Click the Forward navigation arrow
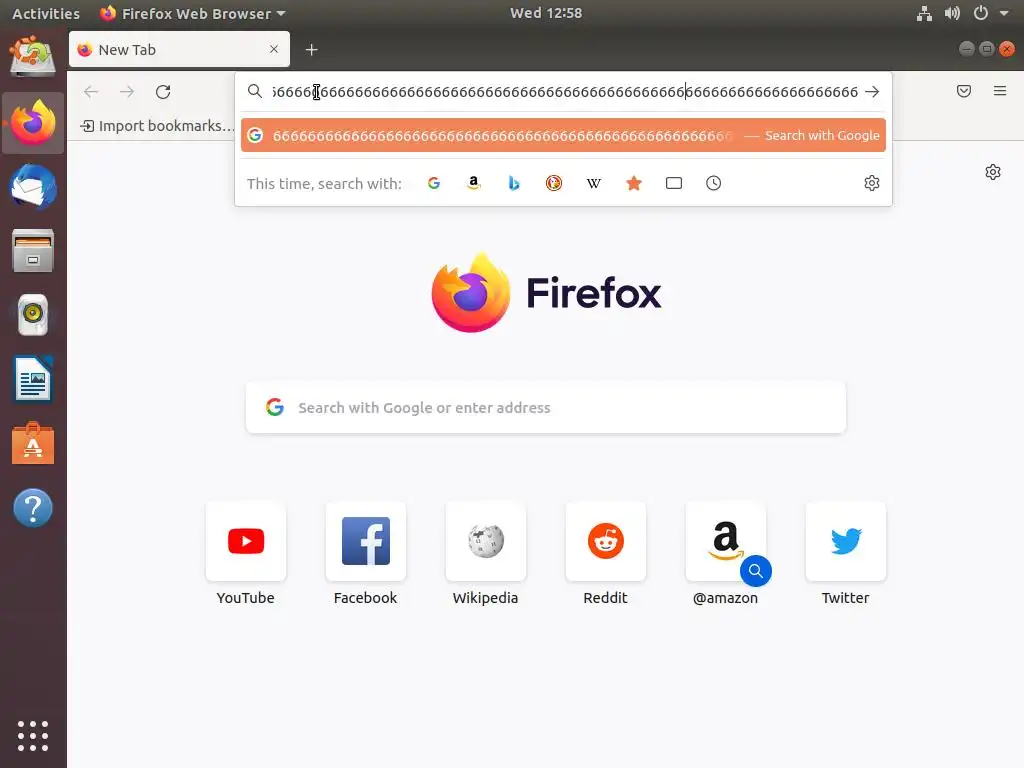1024x768 pixels. pyautogui.click(x=127, y=91)
